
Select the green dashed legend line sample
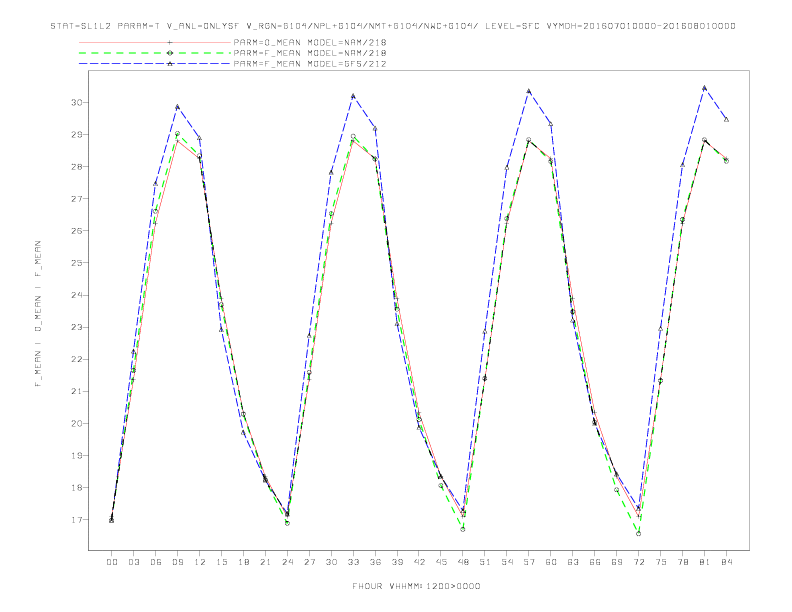click(x=155, y=53)
